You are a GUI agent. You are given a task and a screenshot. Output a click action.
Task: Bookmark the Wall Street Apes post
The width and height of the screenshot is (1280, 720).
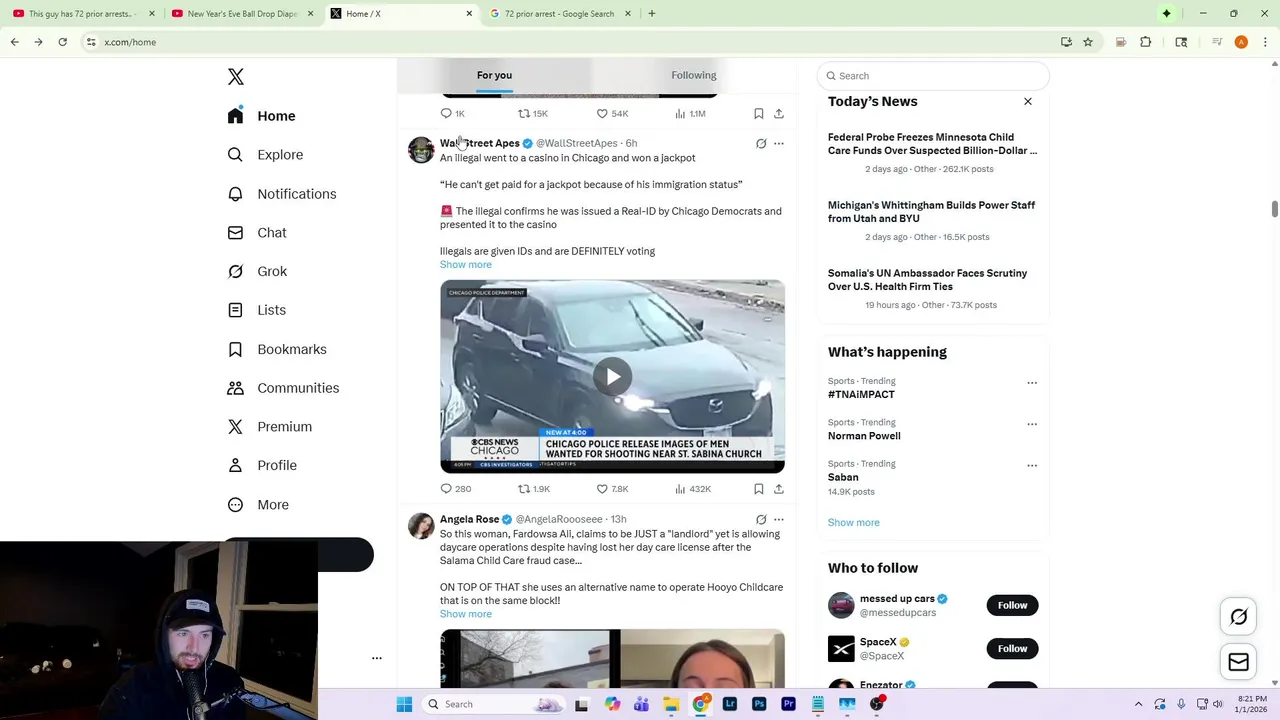click(x=759, y=489)
